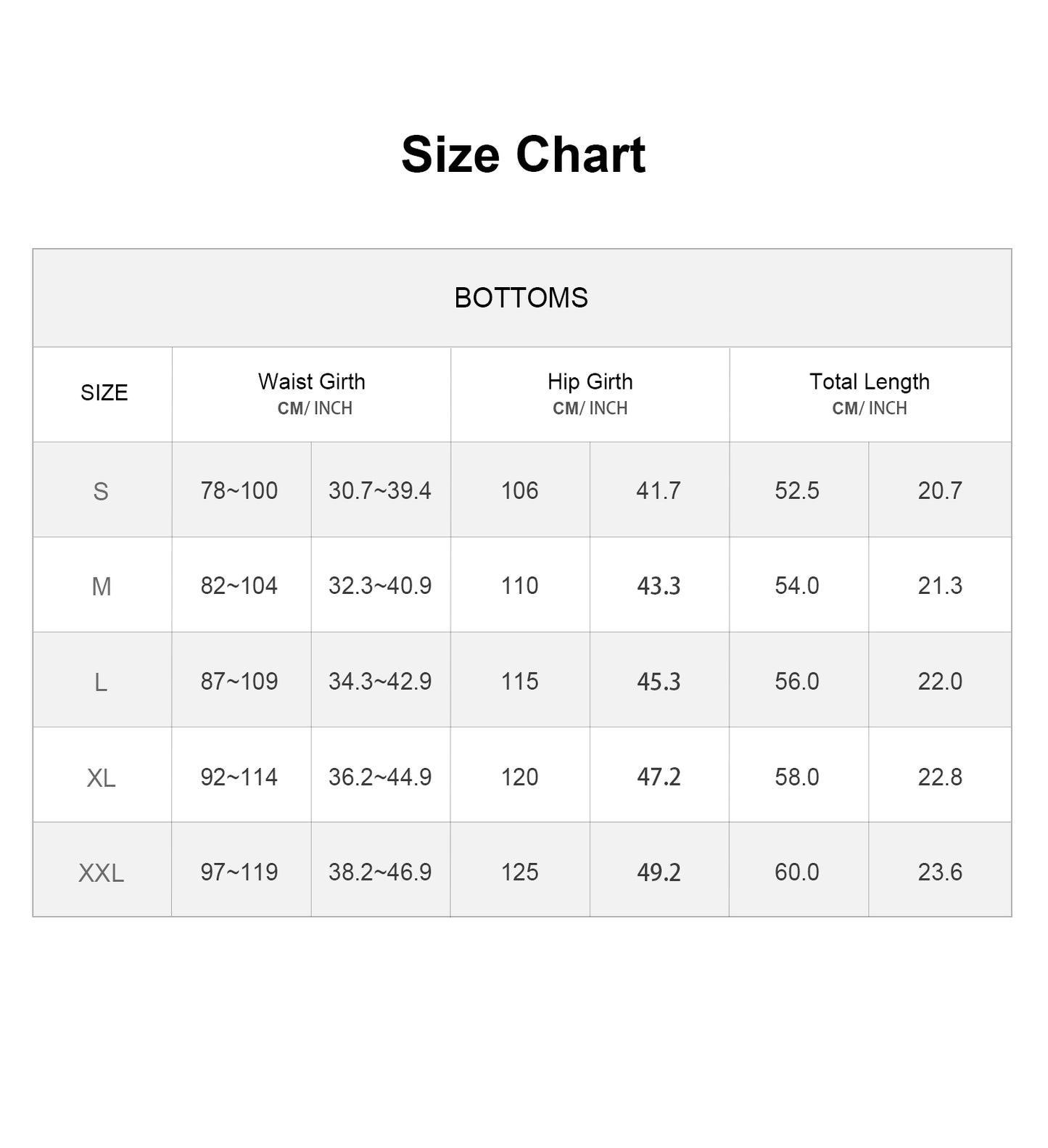Click the 97~119 waist cell
Viewport: 1048px width, 1148px height.
239,872
